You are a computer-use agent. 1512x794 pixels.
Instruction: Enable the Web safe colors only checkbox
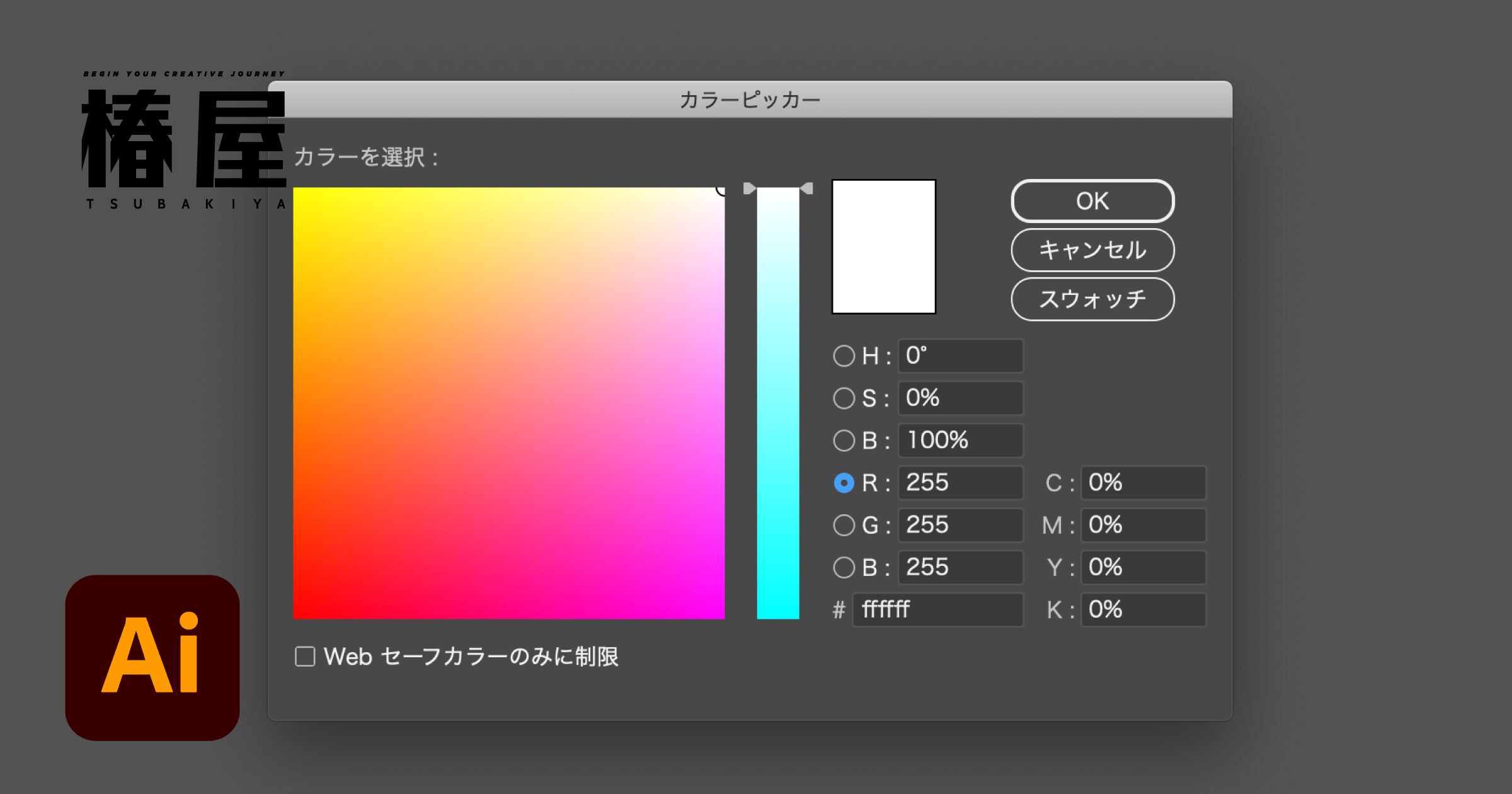click(x=306, y=657)
